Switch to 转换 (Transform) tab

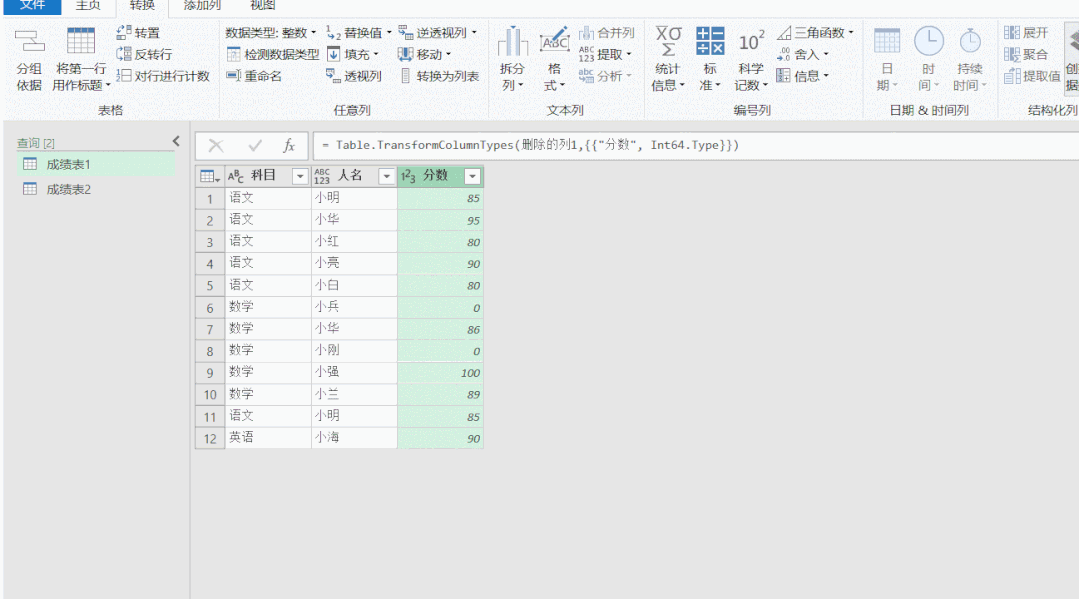(x=142, y=6)
